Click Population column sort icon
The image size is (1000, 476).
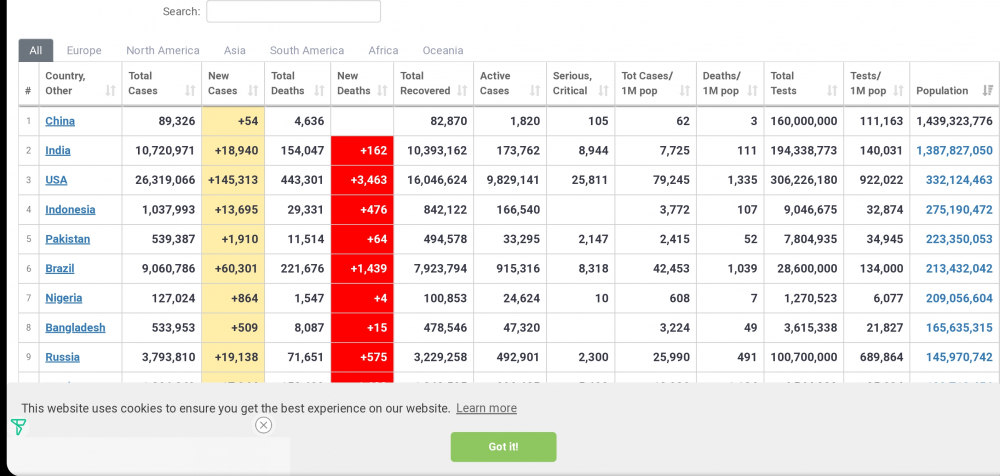click(x=988, y=91)
